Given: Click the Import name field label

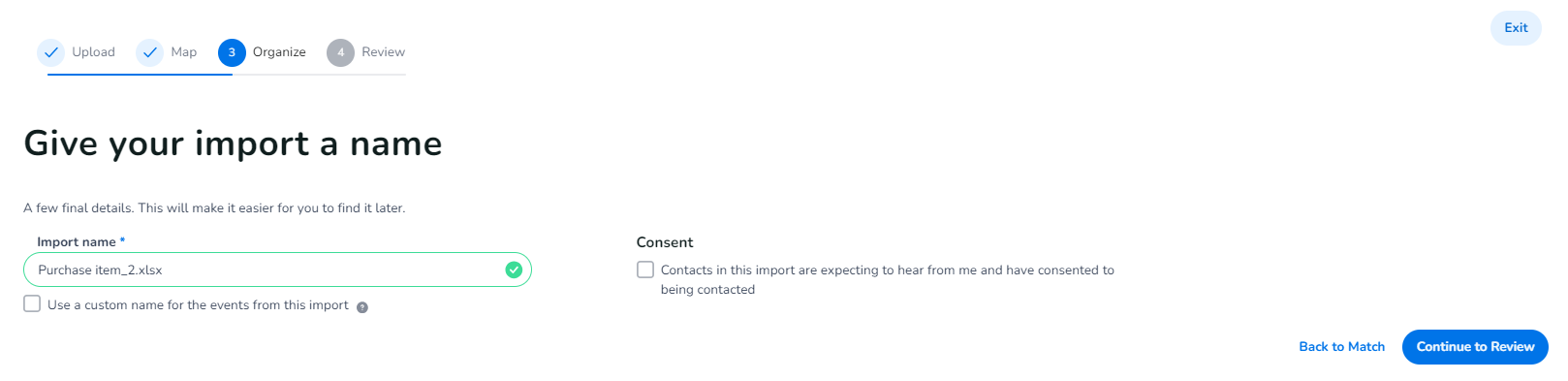Looking at the screenshot, I should click(77, 242).
